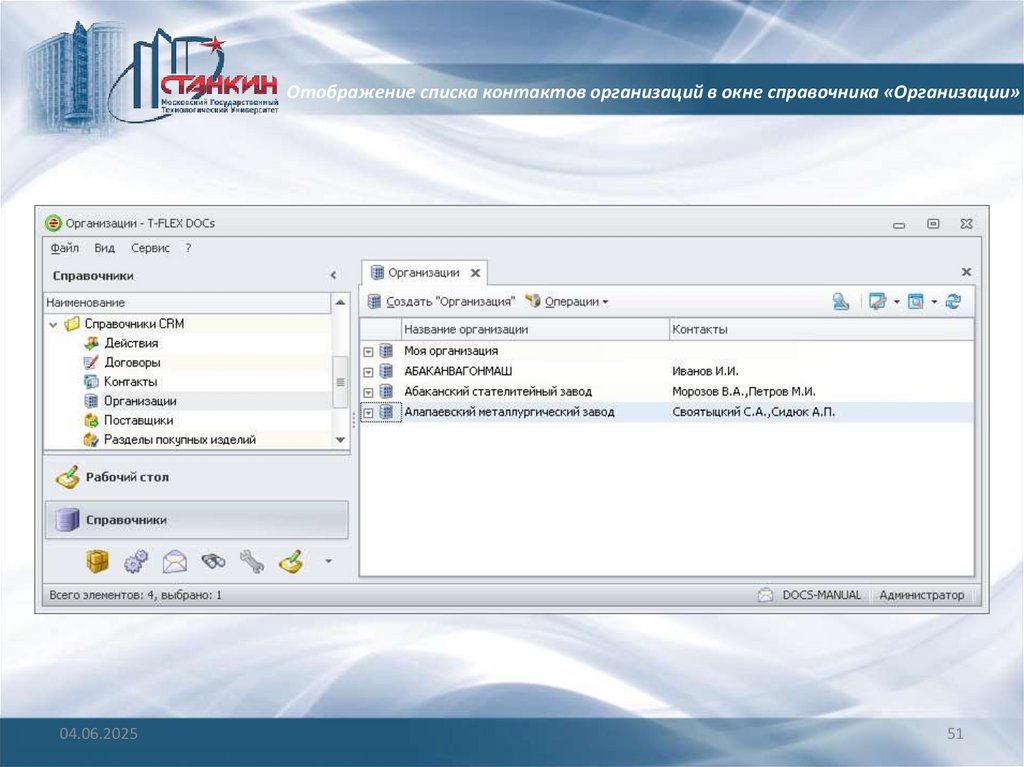Click the mail icon in status bar
1024x767 pixels.
[765, 595]
